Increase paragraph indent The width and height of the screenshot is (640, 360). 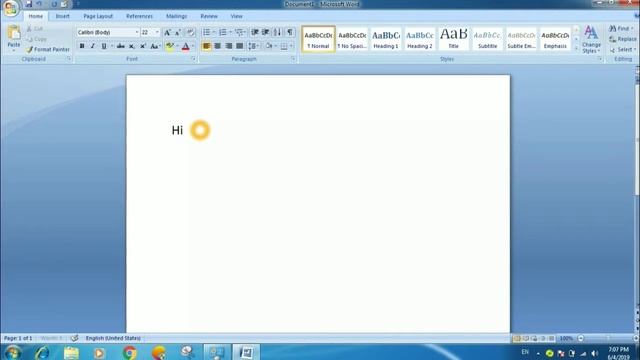(266, 32)
